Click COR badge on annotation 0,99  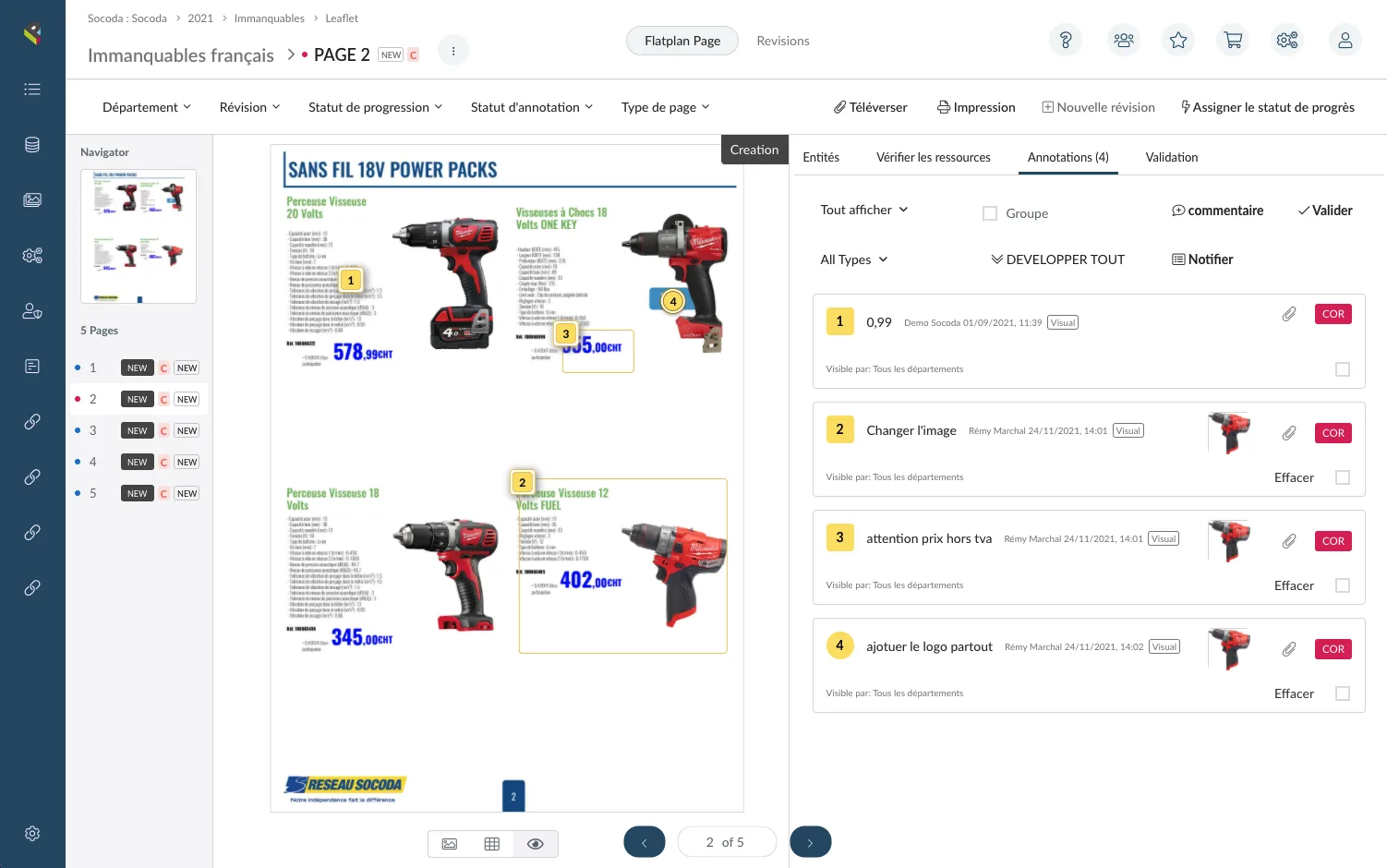pos(1333,314)
